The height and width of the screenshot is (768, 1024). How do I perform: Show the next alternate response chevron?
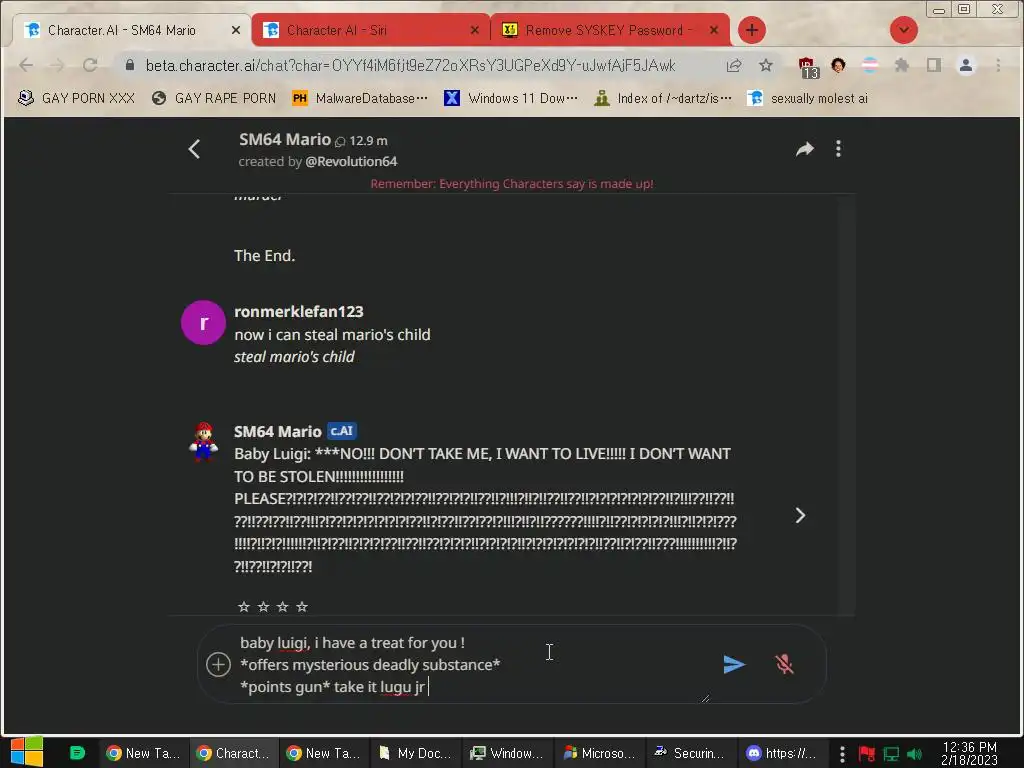pyautogui.click(x=800, y=515)
